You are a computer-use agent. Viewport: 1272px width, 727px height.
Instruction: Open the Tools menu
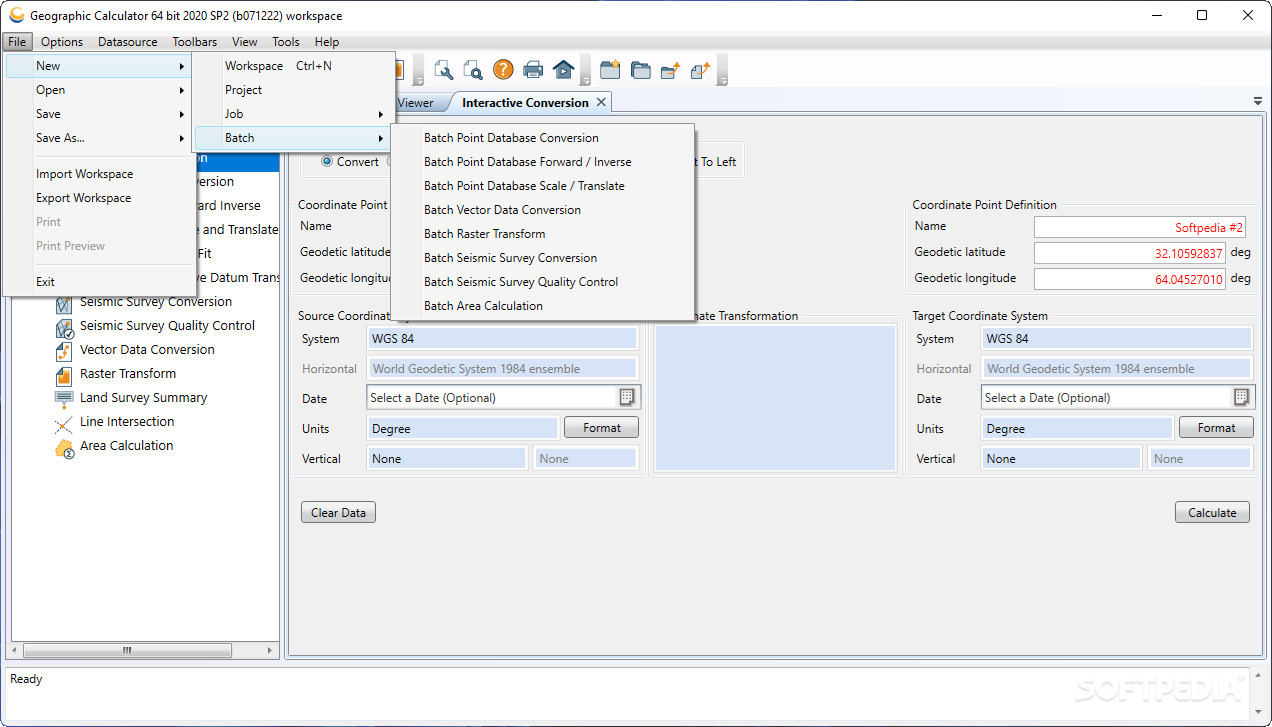click(286, 42)
